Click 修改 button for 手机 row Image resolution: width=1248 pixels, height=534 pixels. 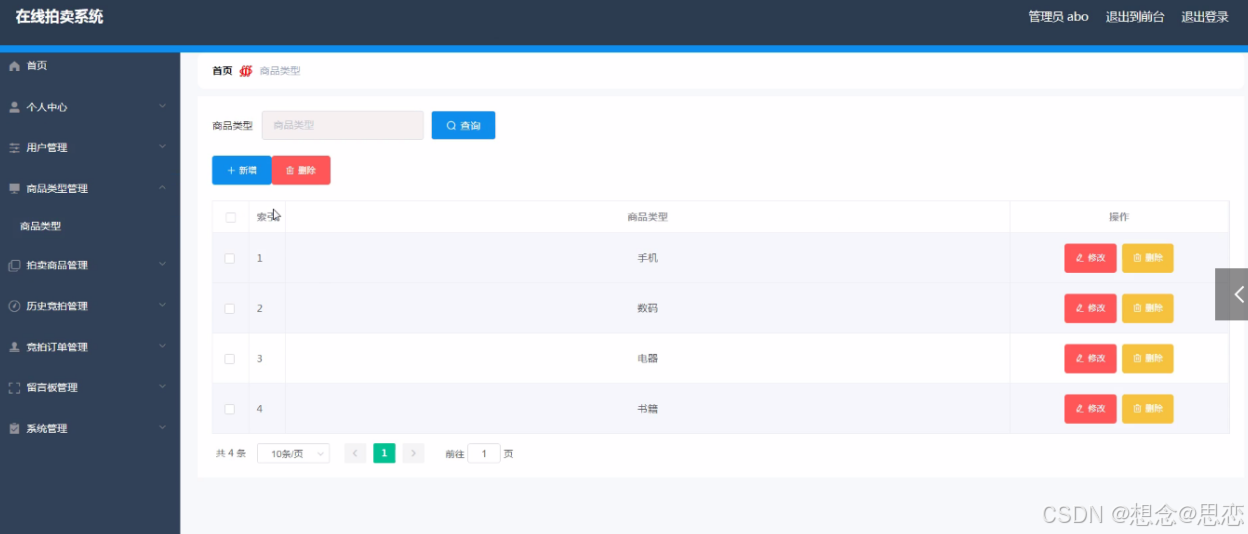coord(1090,258)
